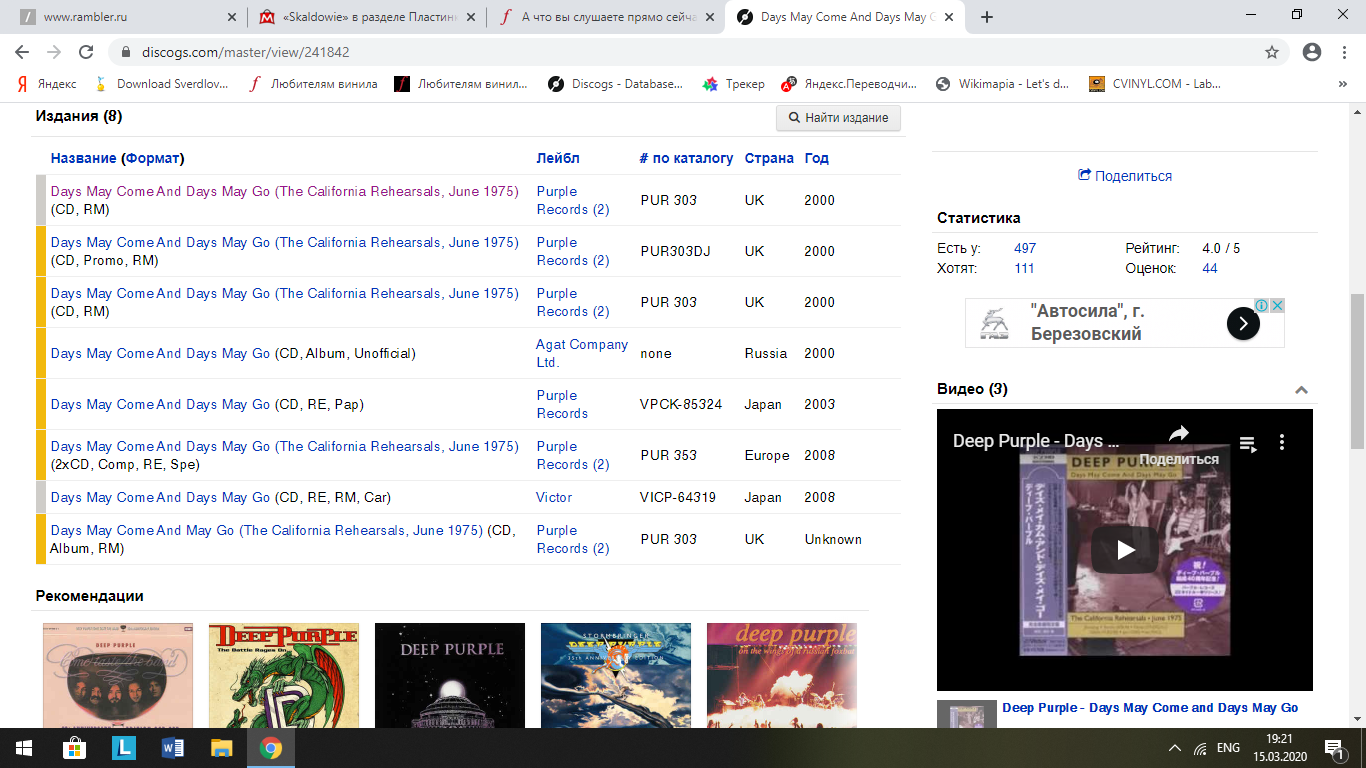Image resolution: width=1366 pixels, height=768 pixels.
Task: Open the Stormbringer album cover thumbnail
Action: coord(615,675)
